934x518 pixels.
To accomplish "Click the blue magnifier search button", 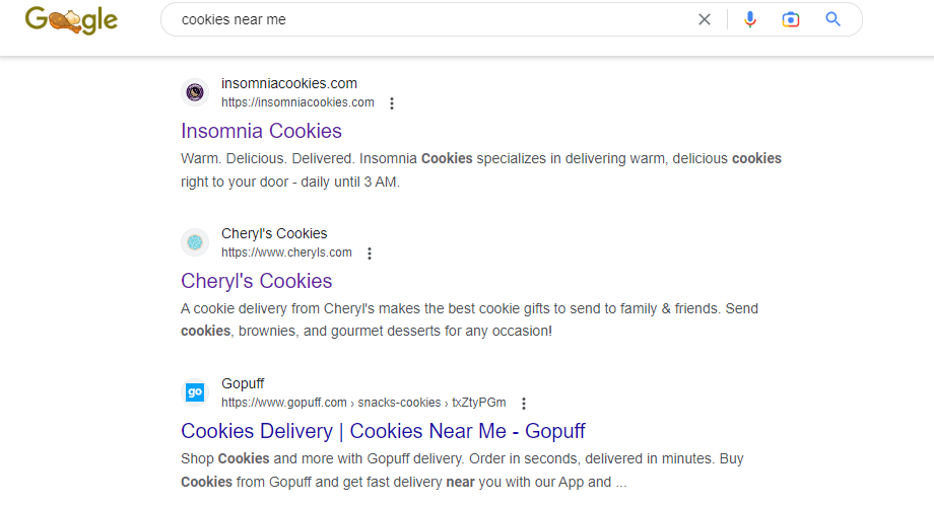I will coord(833,20).
